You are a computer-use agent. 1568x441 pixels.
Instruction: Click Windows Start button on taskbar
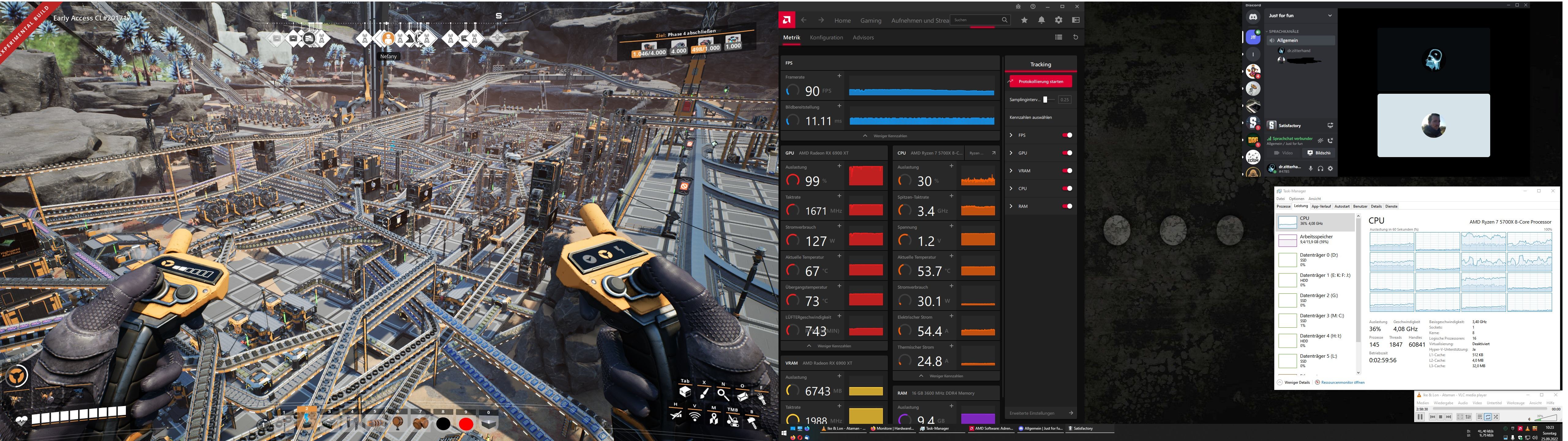[784, 432]
